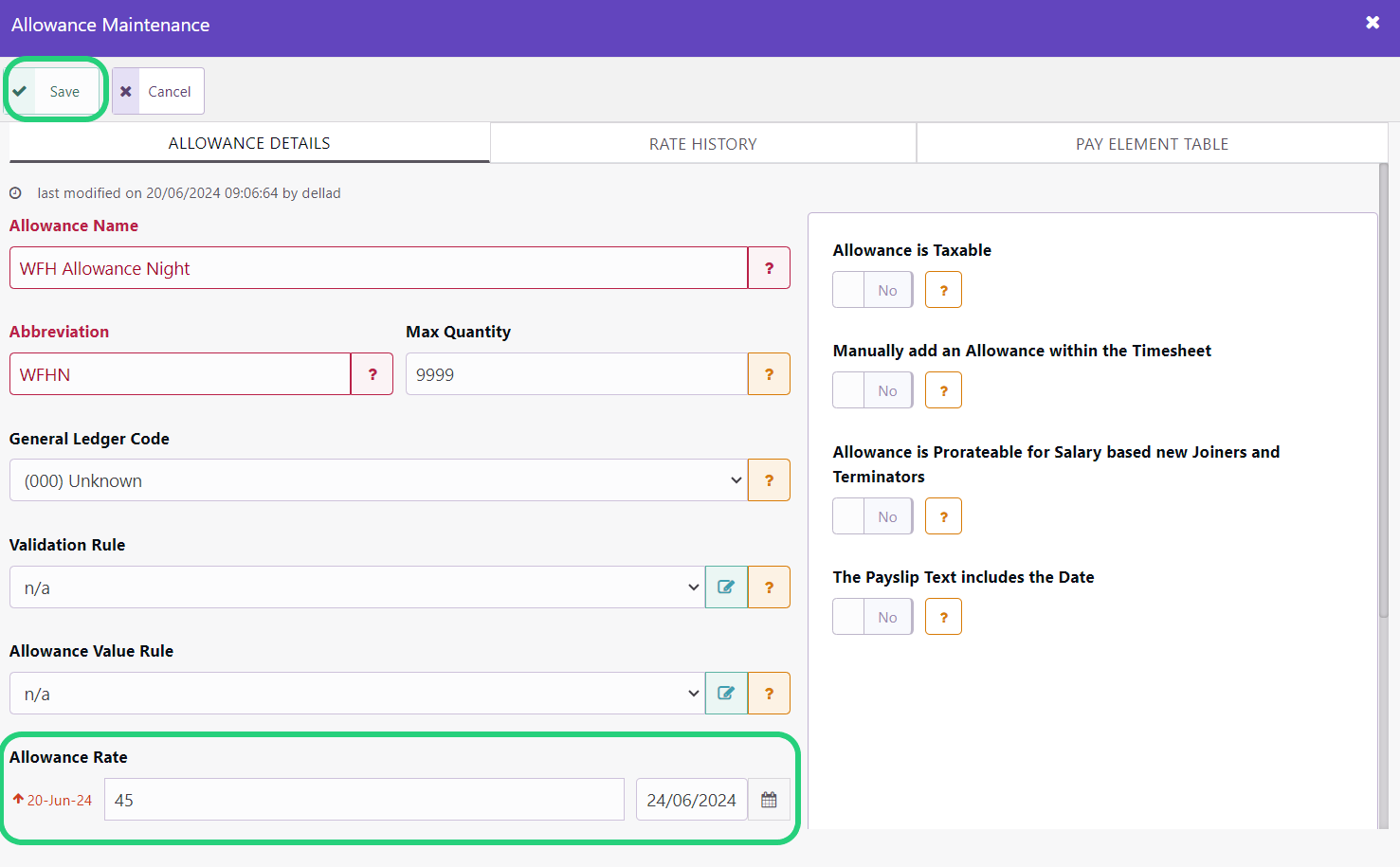
Task: Switch to the Rate History tab
Action: coord(703,144)
